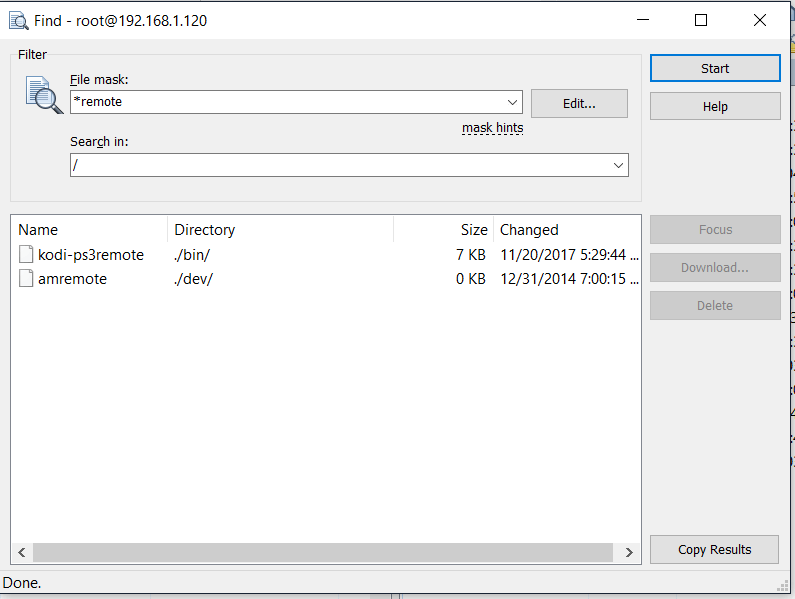Open the mask hints link
The height and width of the screenshot is (599, 795).
pyautogui.click(x=492, y=128)
